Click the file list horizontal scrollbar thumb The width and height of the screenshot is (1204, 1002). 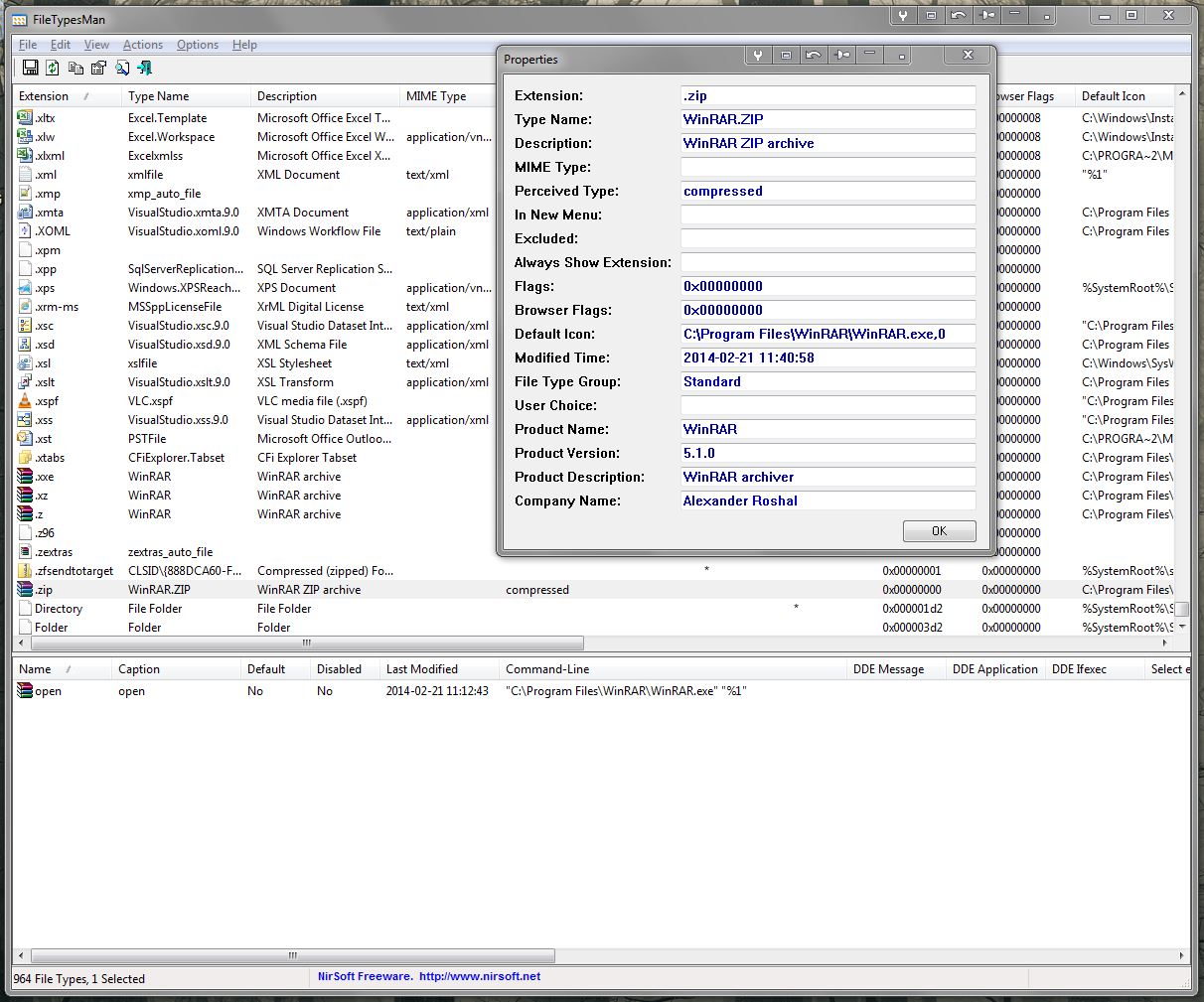[x=307, y=643]
